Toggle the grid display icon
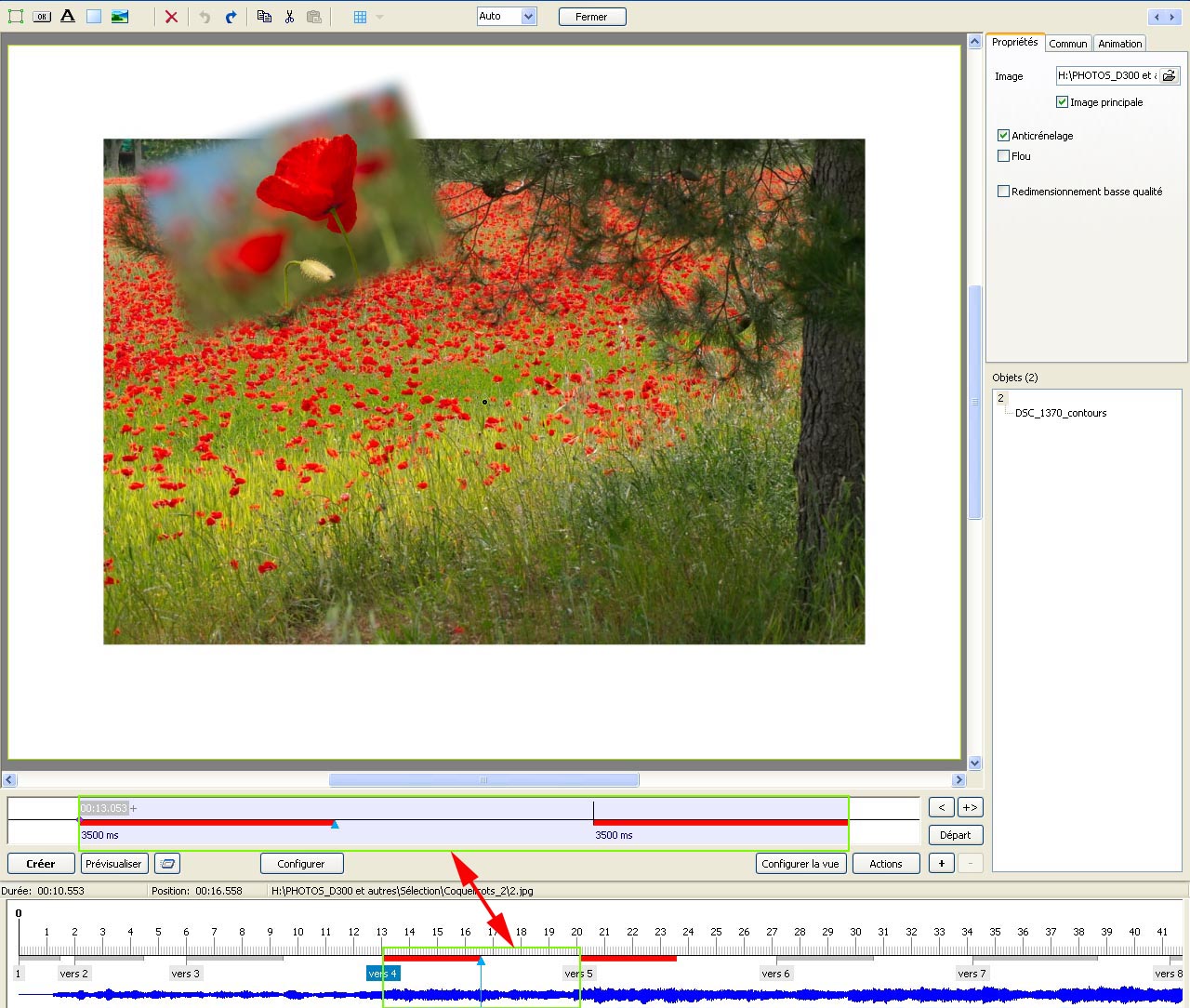 361,17
